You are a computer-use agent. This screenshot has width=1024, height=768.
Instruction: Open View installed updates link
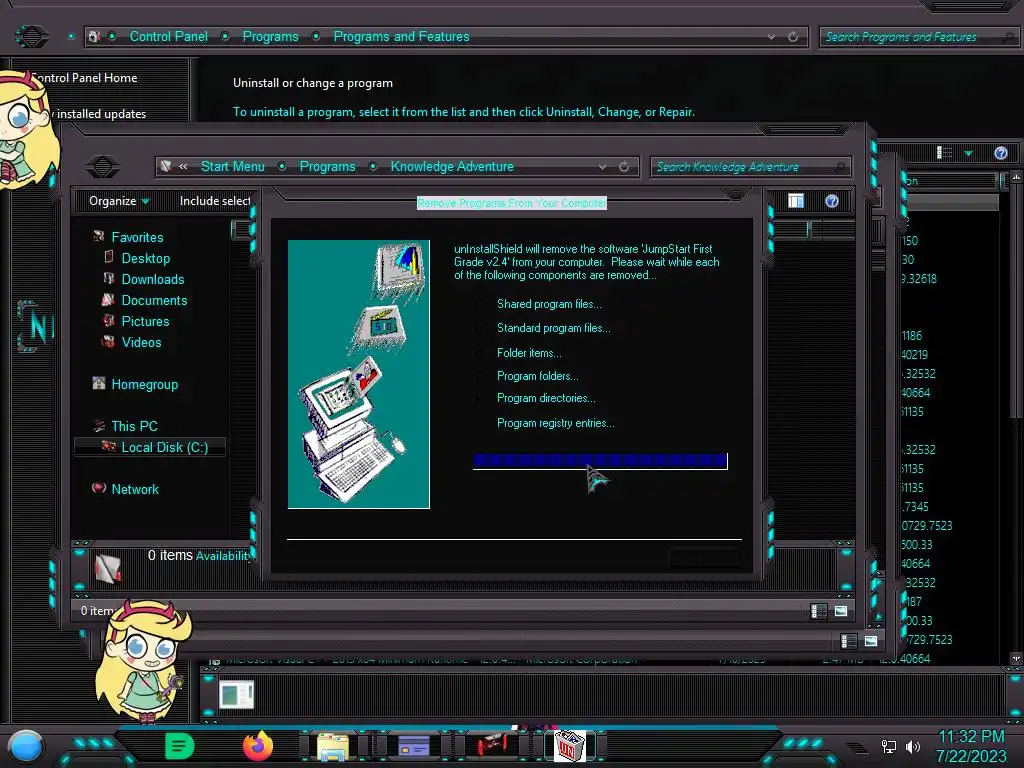tap(98, 114)
